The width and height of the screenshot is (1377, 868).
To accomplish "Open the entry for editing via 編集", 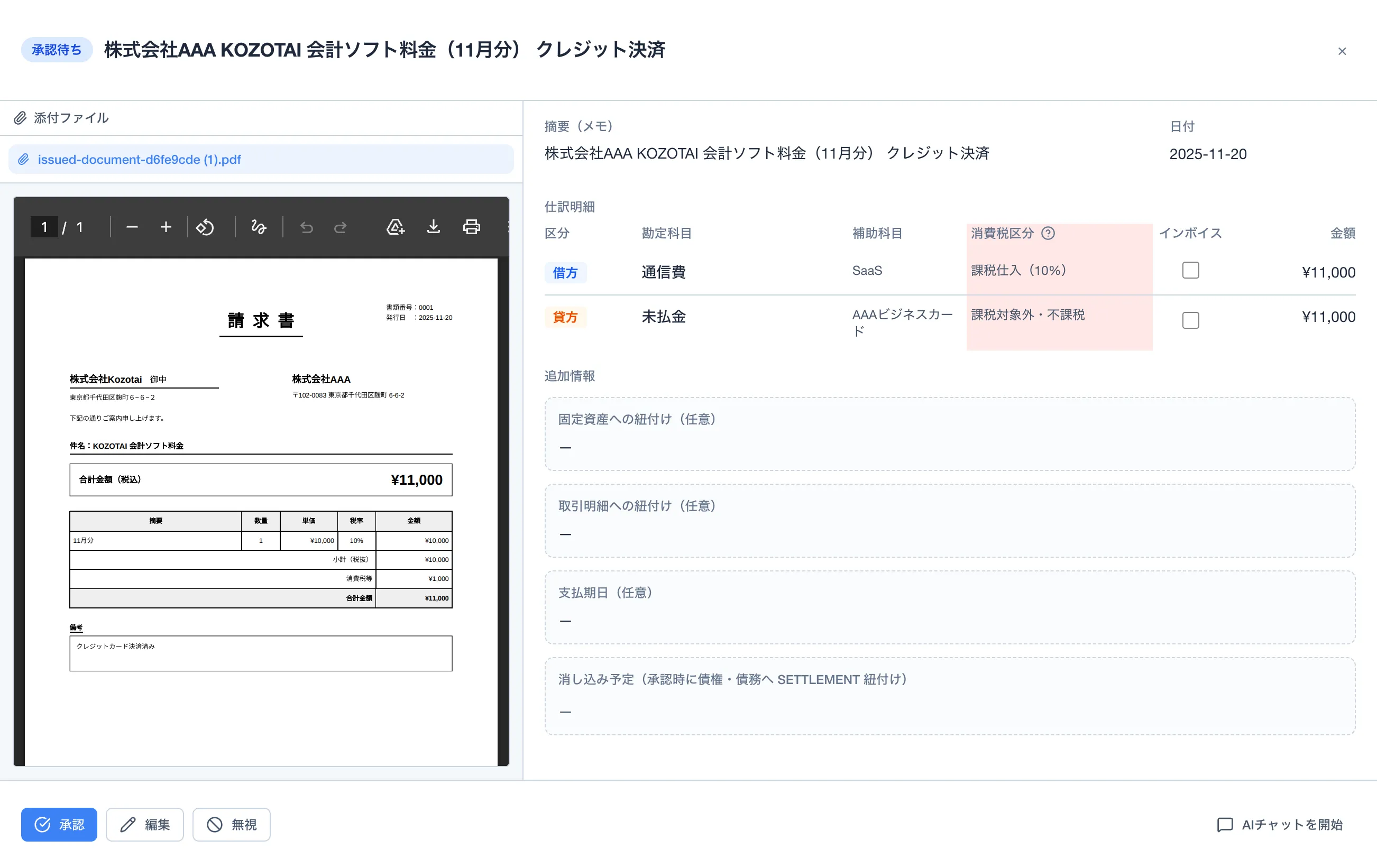I will click(x=145, y=825).
